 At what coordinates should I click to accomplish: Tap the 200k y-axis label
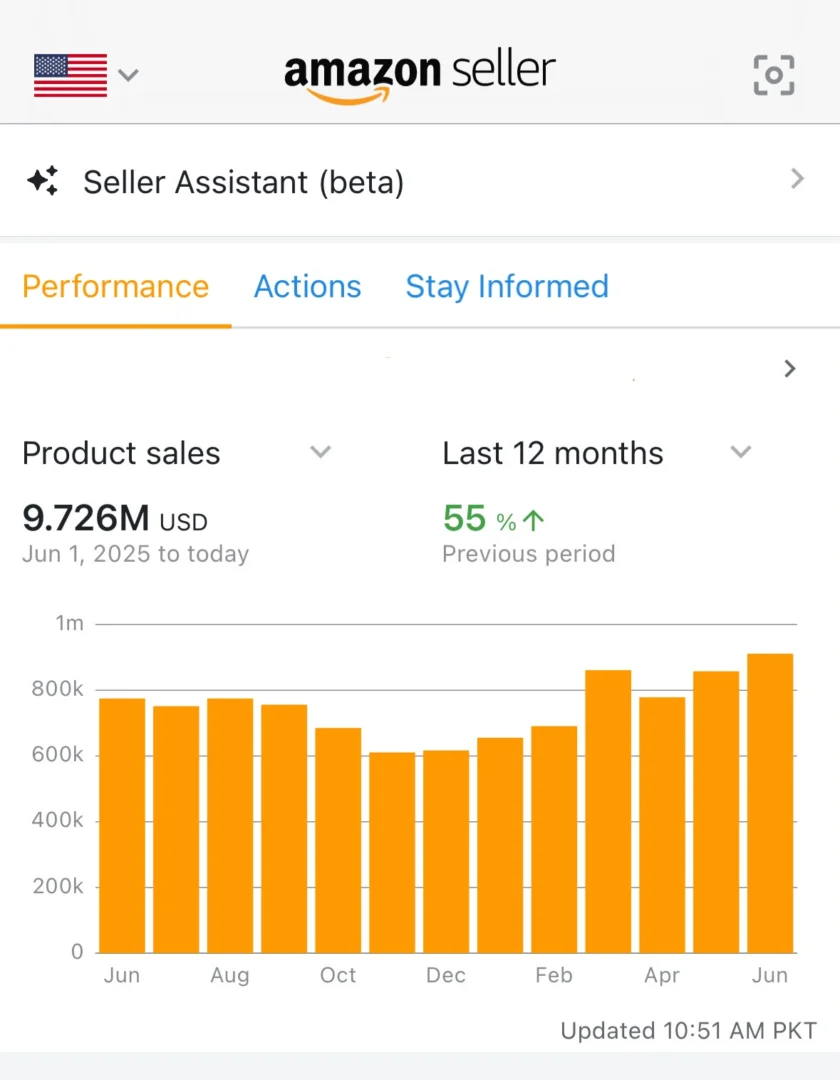click(58, 886)
